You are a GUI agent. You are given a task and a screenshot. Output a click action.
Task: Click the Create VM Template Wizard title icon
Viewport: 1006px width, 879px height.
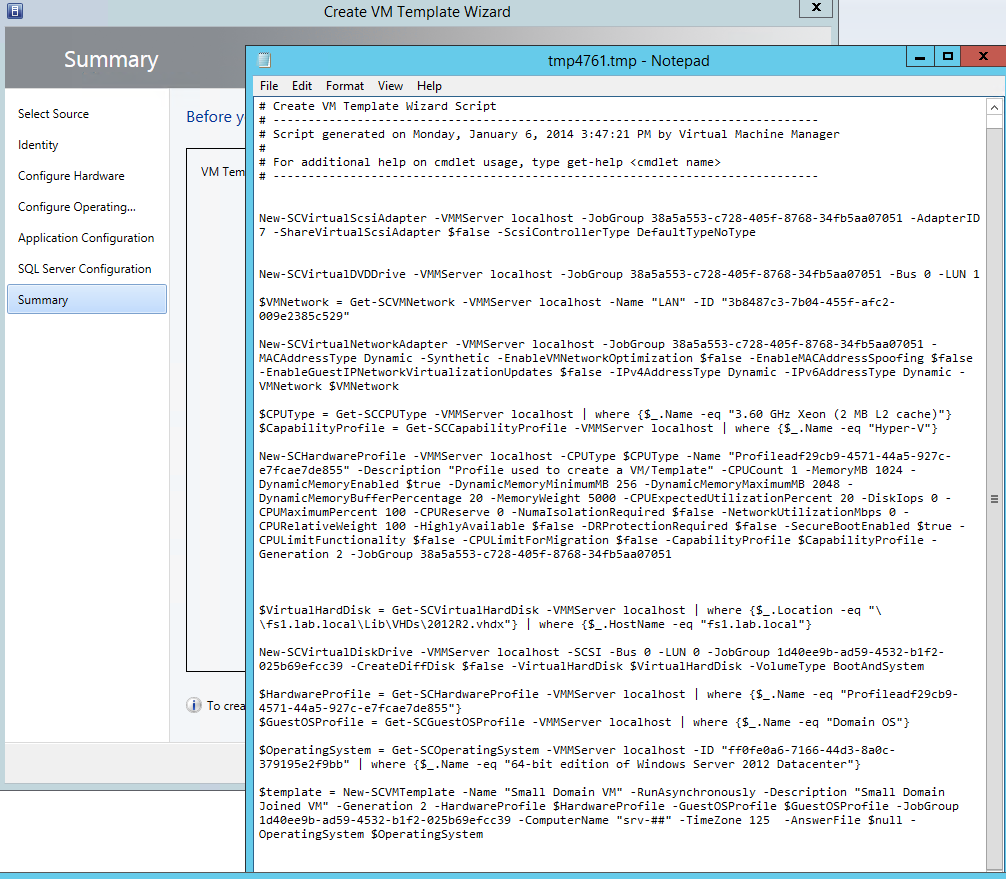pos(14,12)
